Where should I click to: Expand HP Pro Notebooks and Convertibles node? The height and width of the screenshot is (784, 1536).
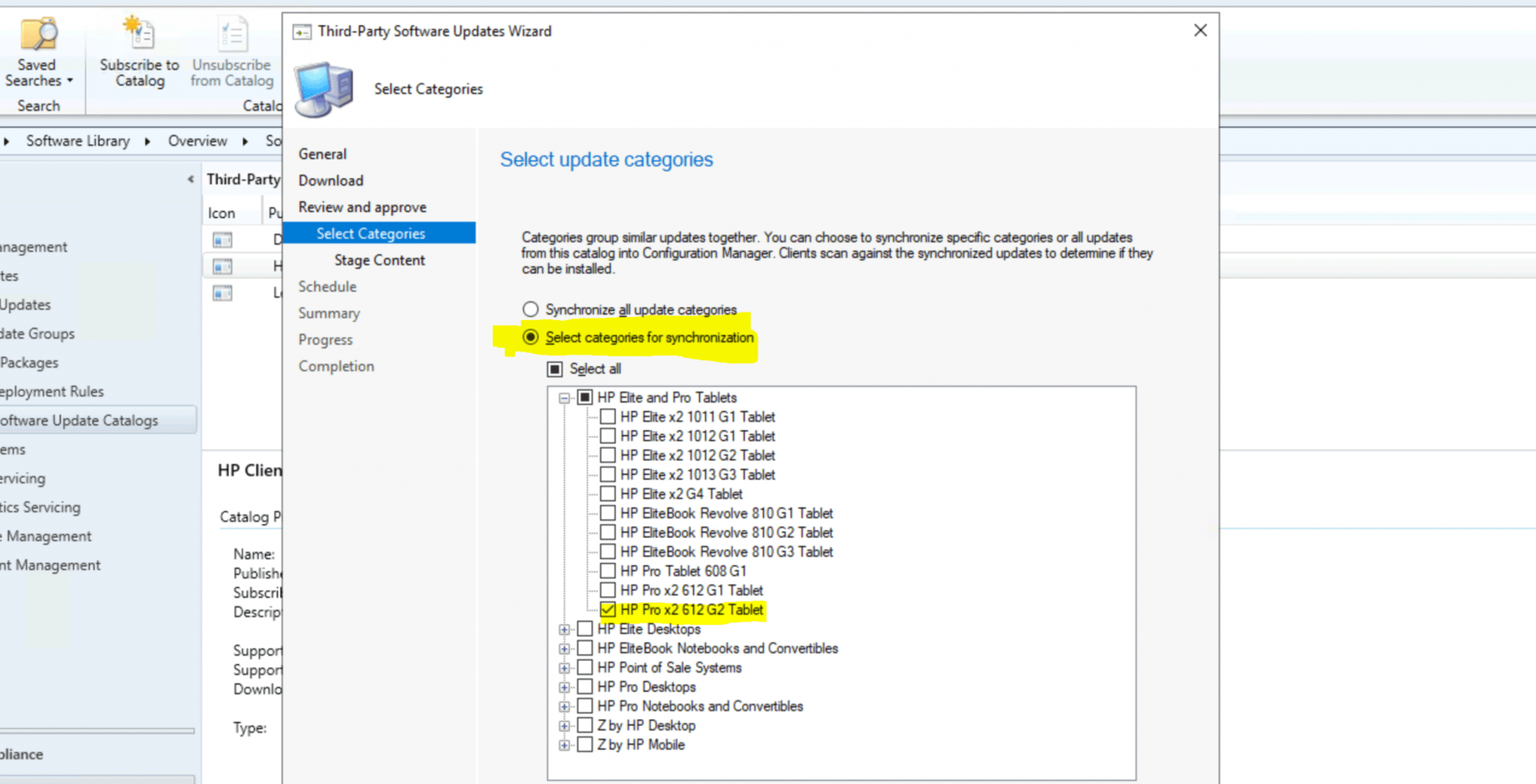point(564,706)
